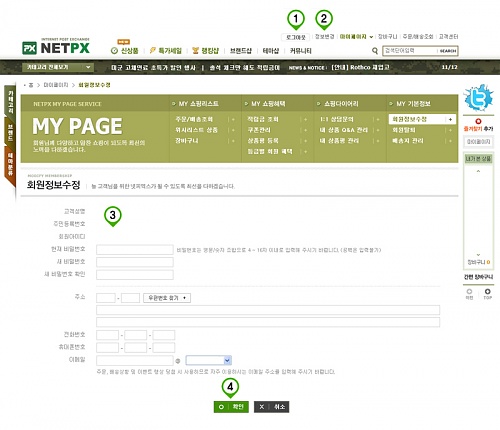Click the NETPX logo
This screenshot has height=430, width=500.
[56, 46]
